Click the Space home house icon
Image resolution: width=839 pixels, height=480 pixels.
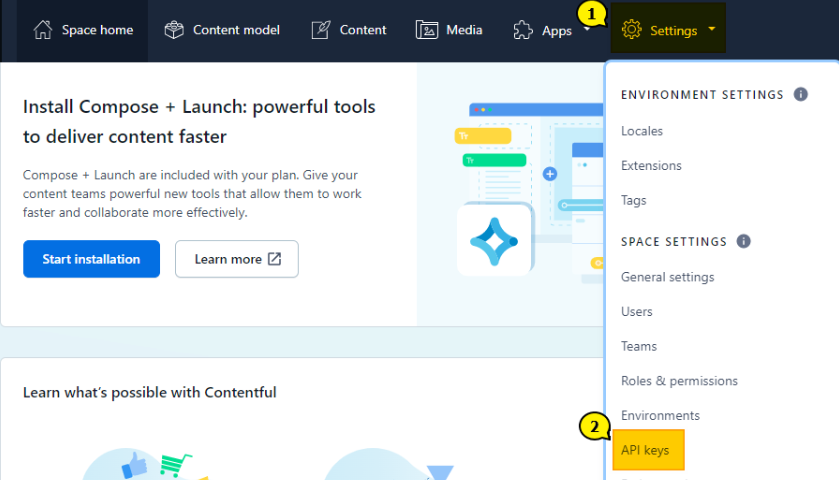[x=42, y=30]
